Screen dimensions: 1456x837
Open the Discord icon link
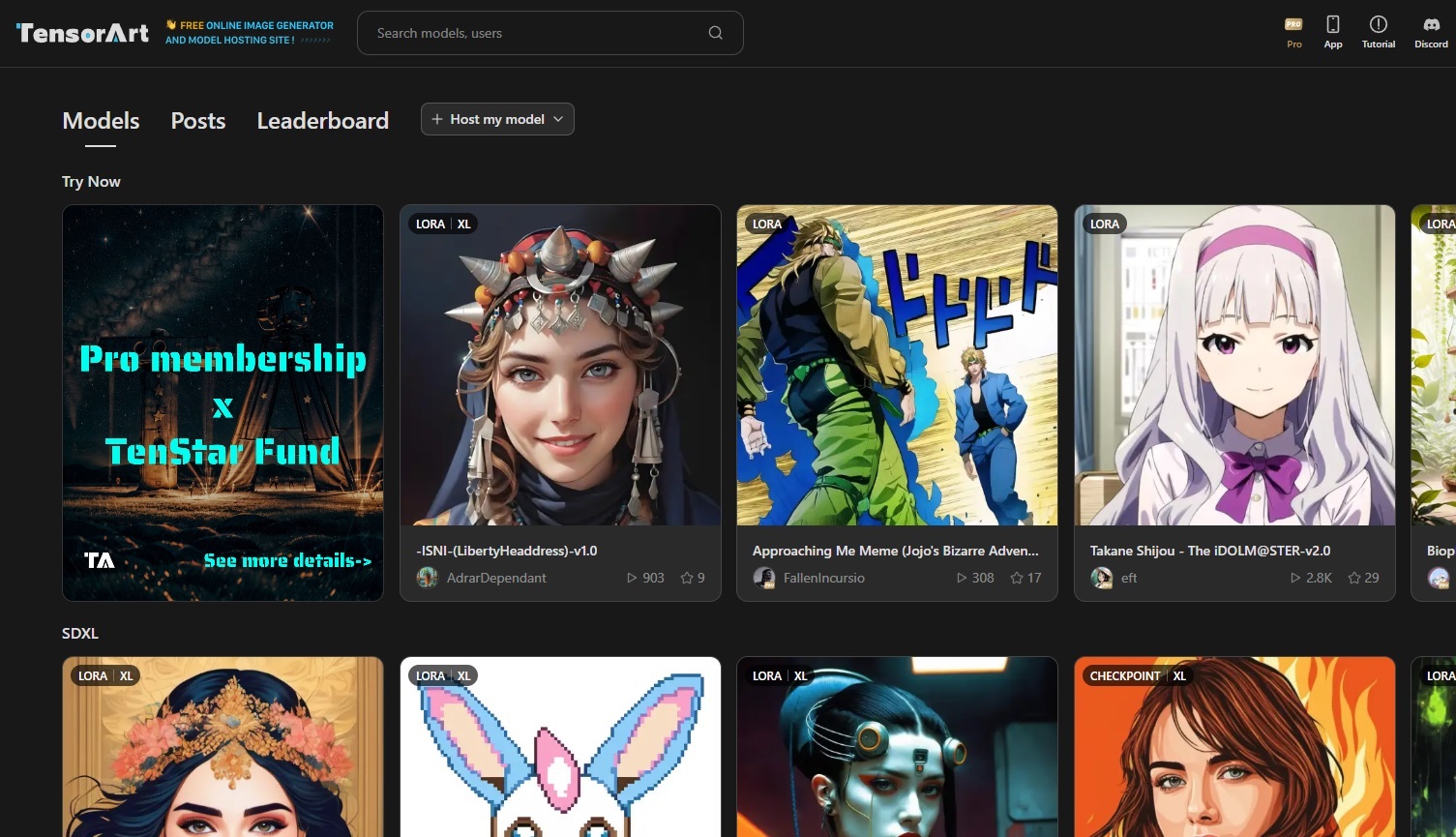[x=1431, y=25]
